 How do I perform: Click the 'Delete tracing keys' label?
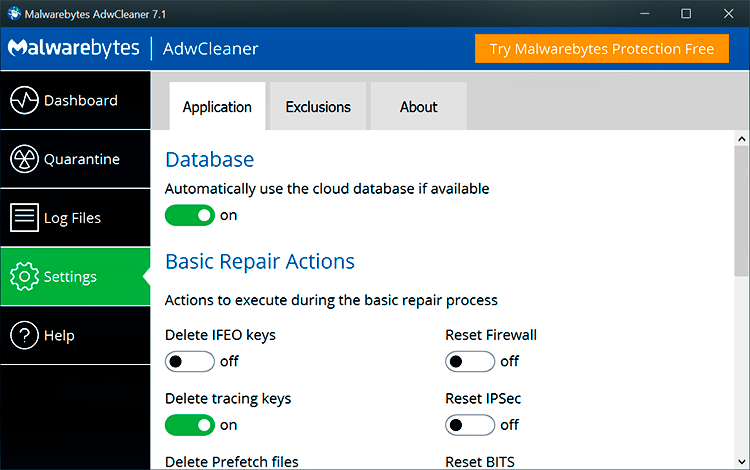(x=228, y=399)
